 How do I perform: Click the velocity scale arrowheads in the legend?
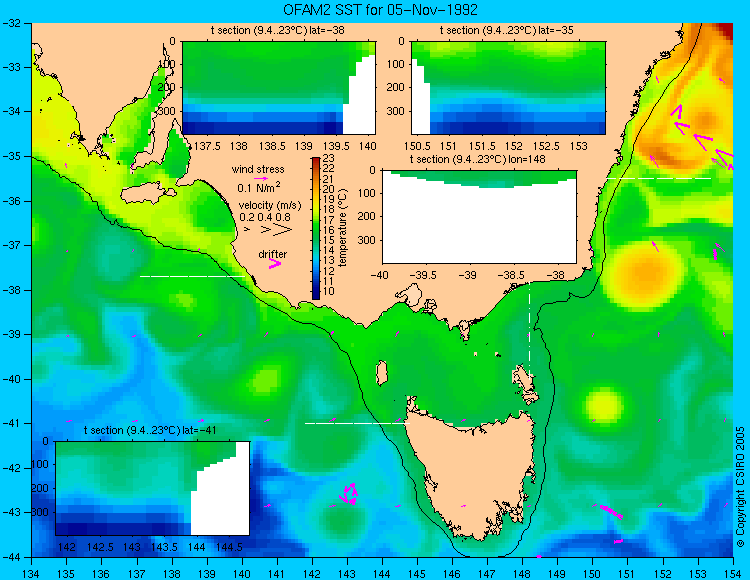(269, 230)
